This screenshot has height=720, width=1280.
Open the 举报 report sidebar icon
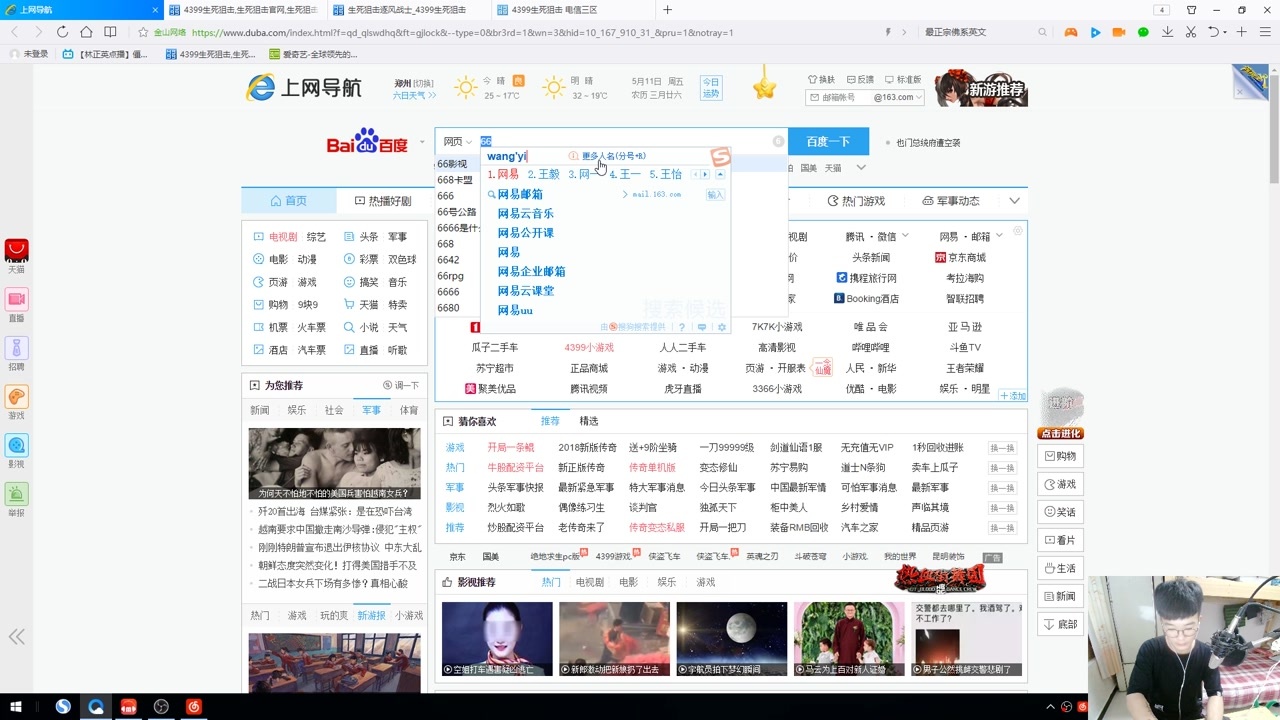pyautogui.click(x=16, y=494)
